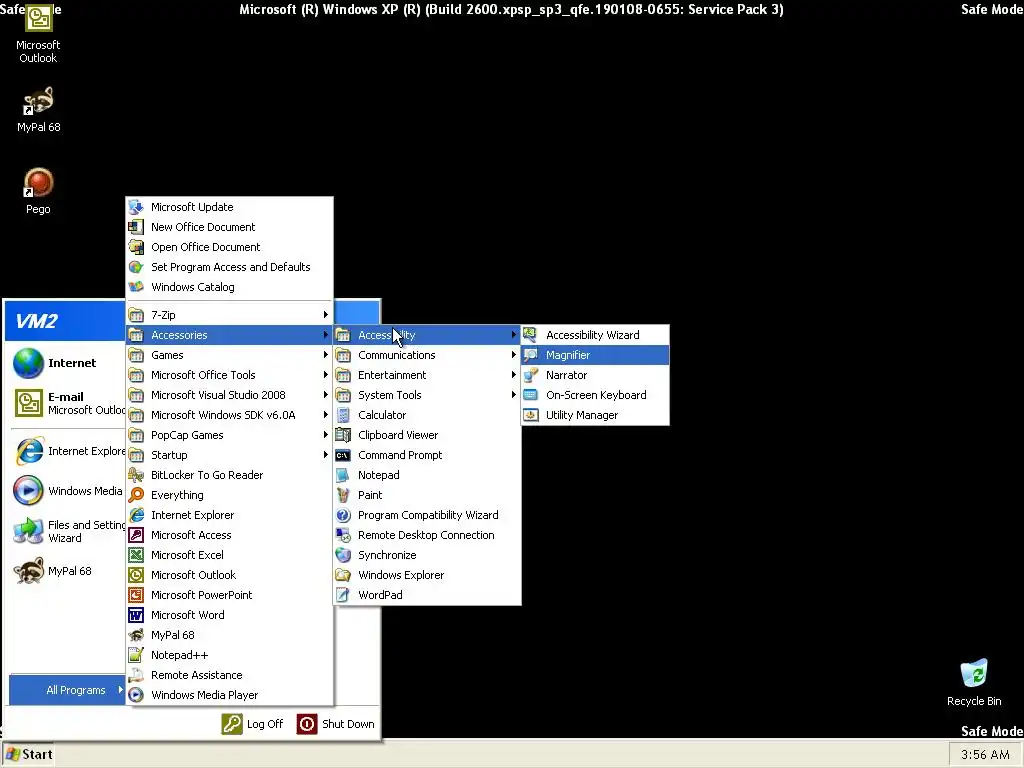Open Microsoft Outlook in All Programs
This screenshot has height=768, width=1024.
pyautogui.click(x=229, y=575)
